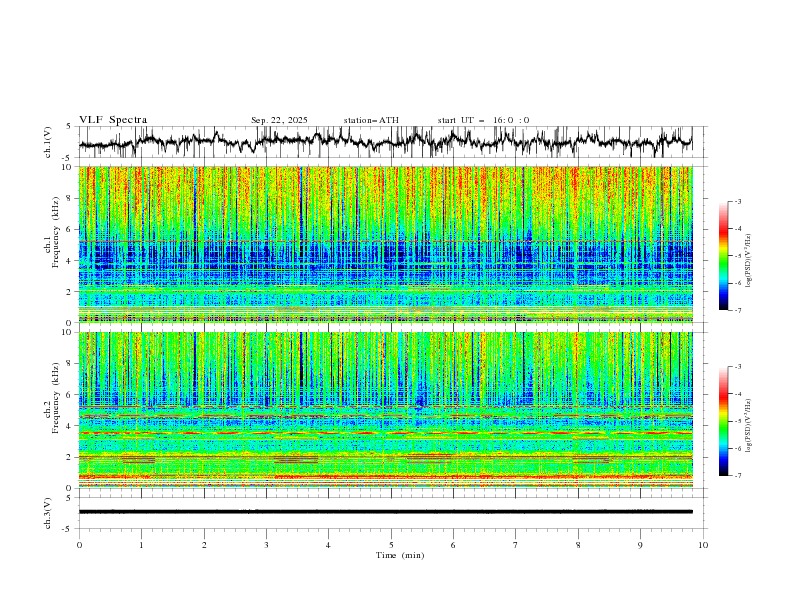This screenshot has height=612, width=792.
Task: Click time axis tick label "10"
Action: tap(703, 545)
